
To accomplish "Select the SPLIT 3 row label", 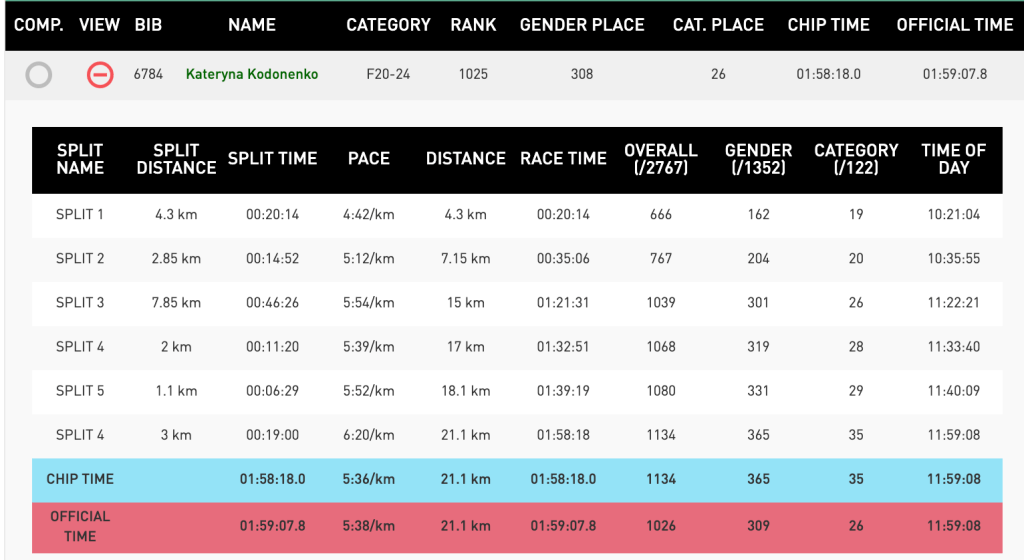I will tap(80, 302).
